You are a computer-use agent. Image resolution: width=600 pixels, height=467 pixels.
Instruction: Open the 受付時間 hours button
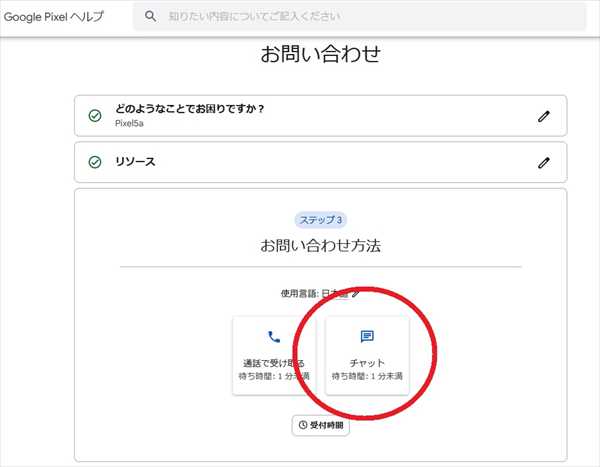pyautogui.click(x=321, y=425)
